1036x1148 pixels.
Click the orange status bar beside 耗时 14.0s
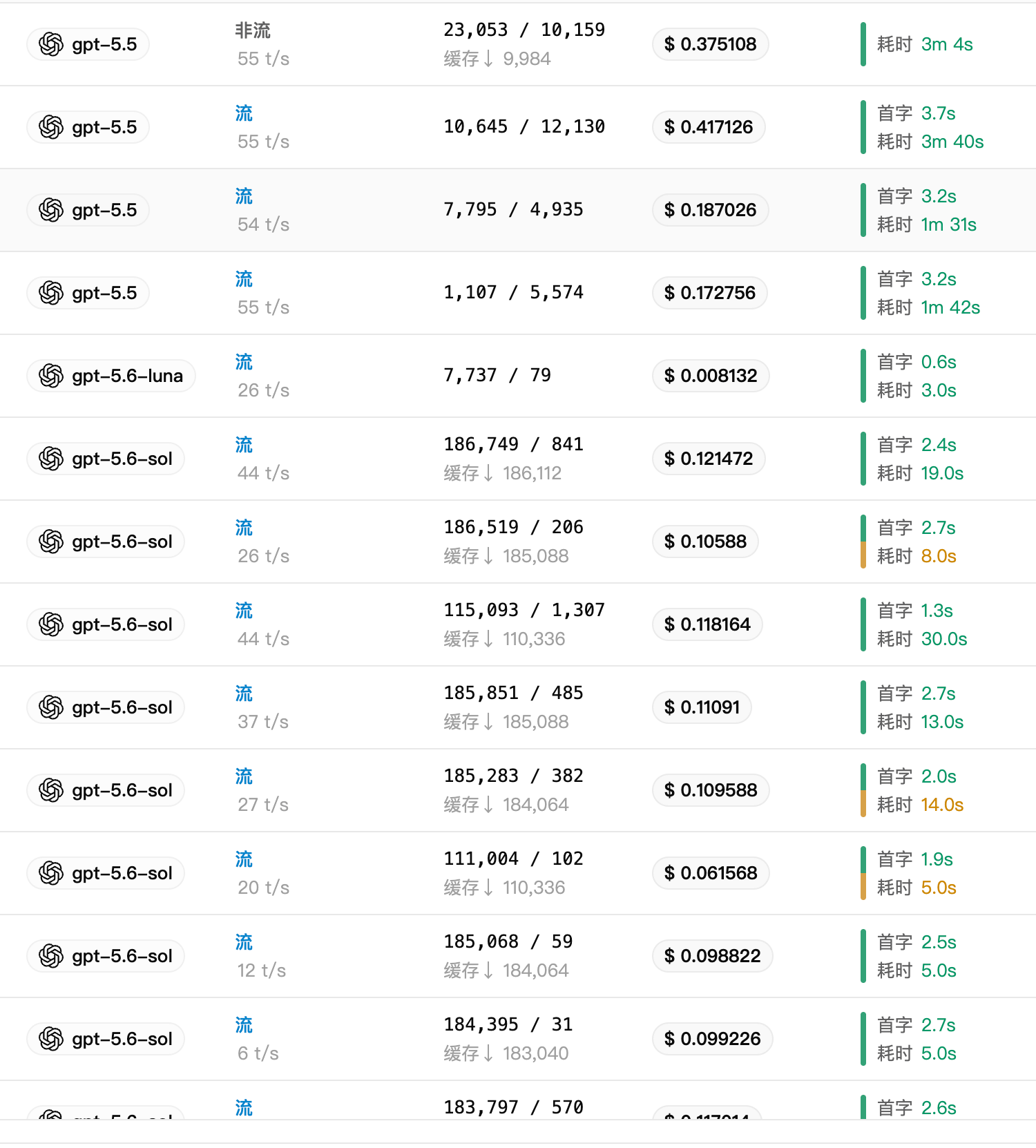pyautogui.click(x=863, y=804)
